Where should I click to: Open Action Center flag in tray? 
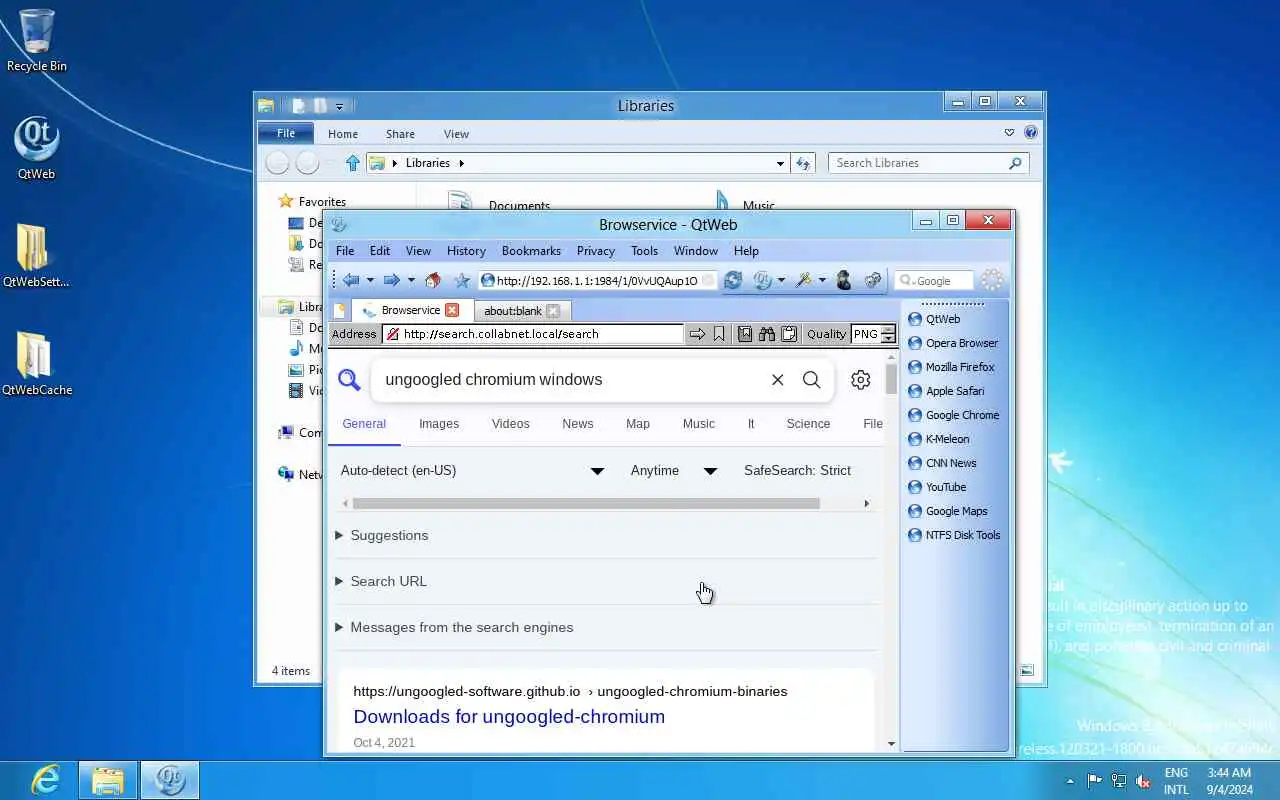pos(1095,781)
